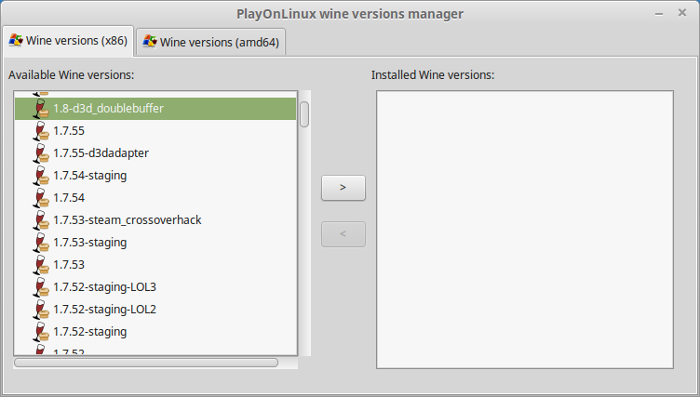Click wine icon next to 1.7.54-staging
This screenshot has height=397, width=700.
coord(41,176)
